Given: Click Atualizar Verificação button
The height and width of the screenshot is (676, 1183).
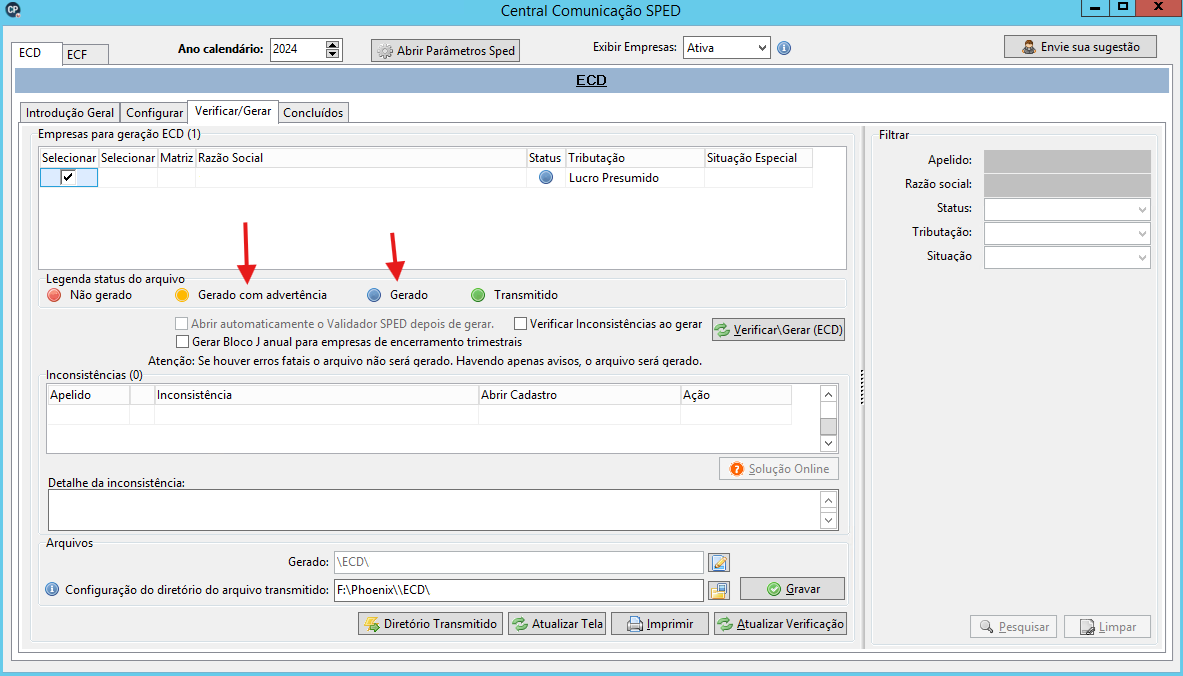Looking at the screenshot, I should coord(780,624).
